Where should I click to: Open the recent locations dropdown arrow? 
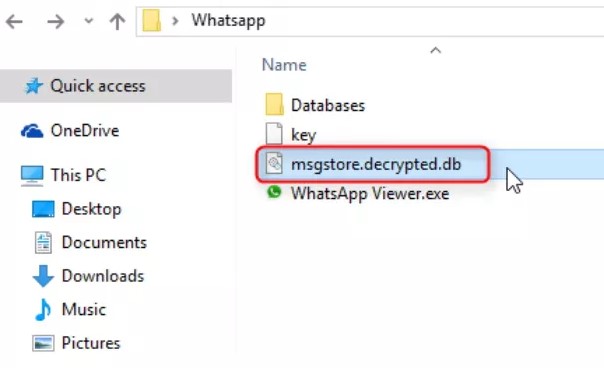click(89, 20)
